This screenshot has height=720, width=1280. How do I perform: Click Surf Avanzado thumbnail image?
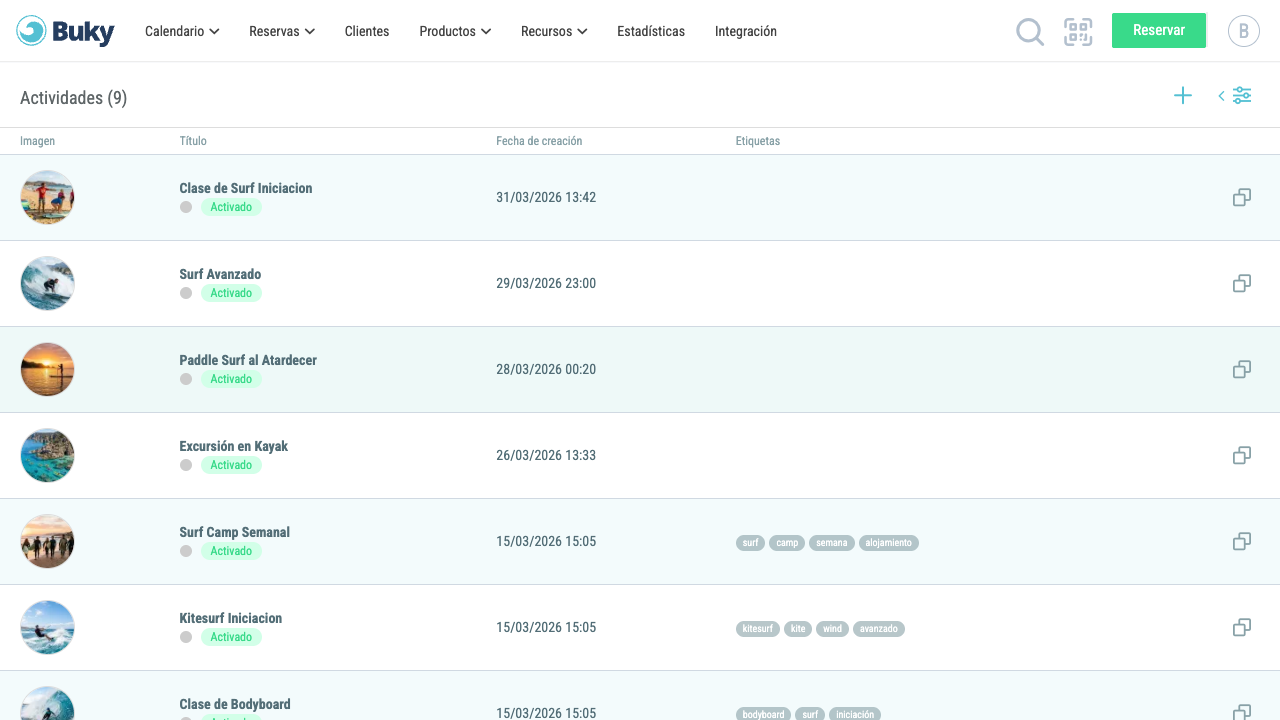coord(47,283)
